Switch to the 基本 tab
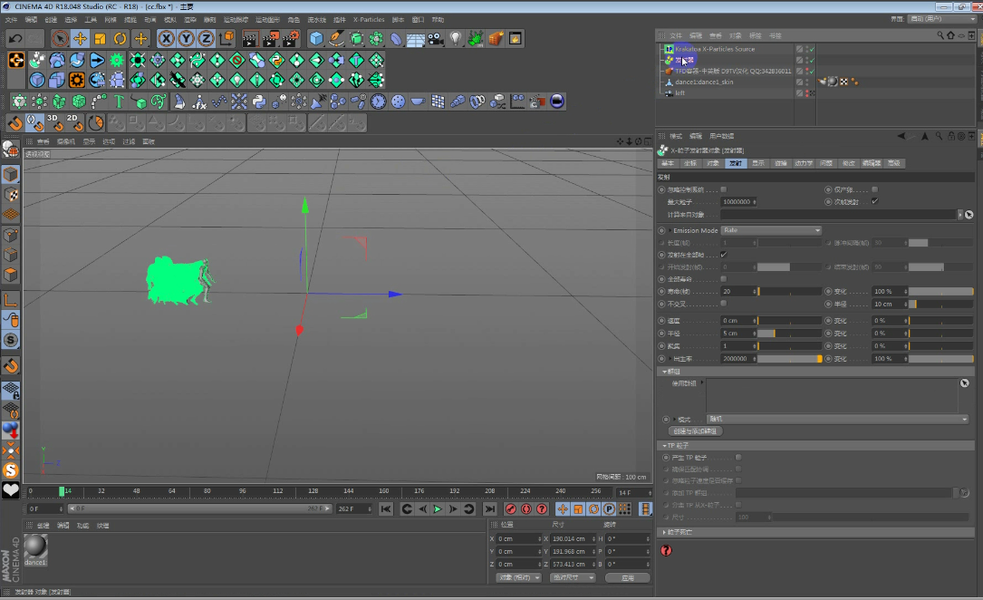Viewport: 983px width, 600px height. coord(668,164)
